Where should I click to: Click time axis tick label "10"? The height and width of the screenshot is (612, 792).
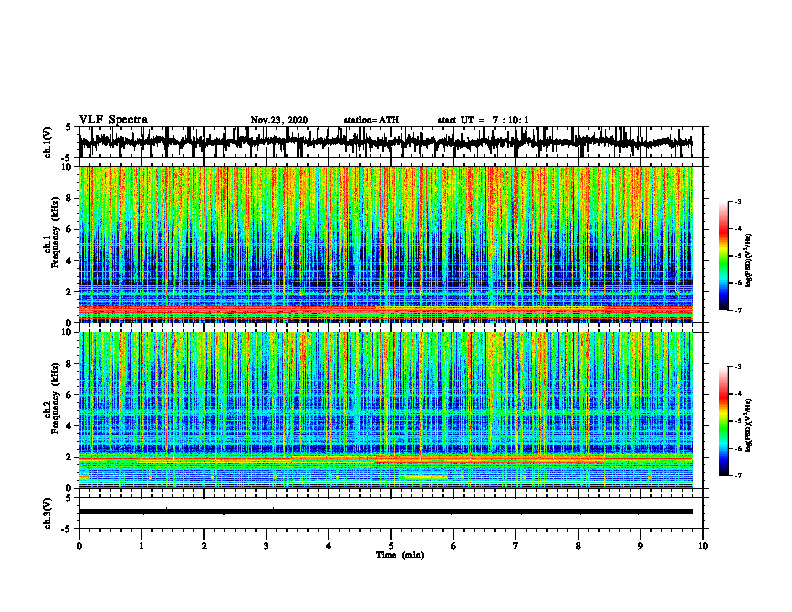[x=703, y=546]
